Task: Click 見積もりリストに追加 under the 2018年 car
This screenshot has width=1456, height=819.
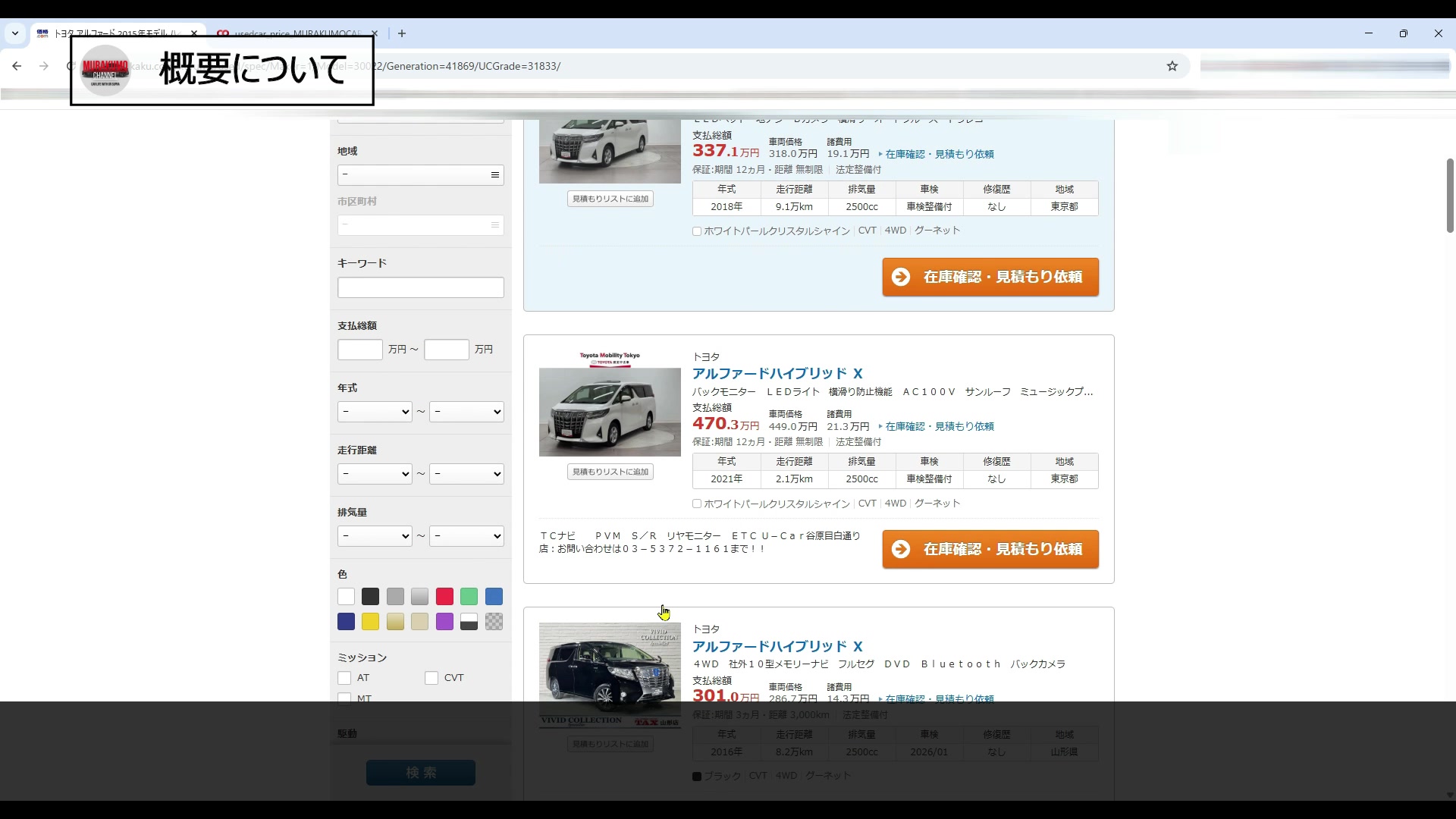Action: pyautogui.click(x=610, y=199)
